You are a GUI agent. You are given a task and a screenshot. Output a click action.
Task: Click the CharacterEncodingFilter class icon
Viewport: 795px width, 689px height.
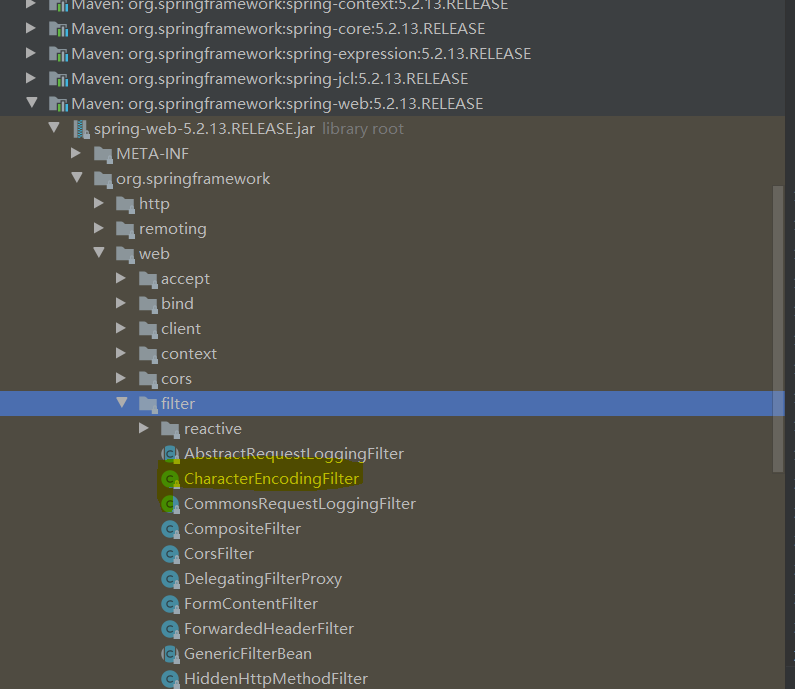tap(170, 479)
